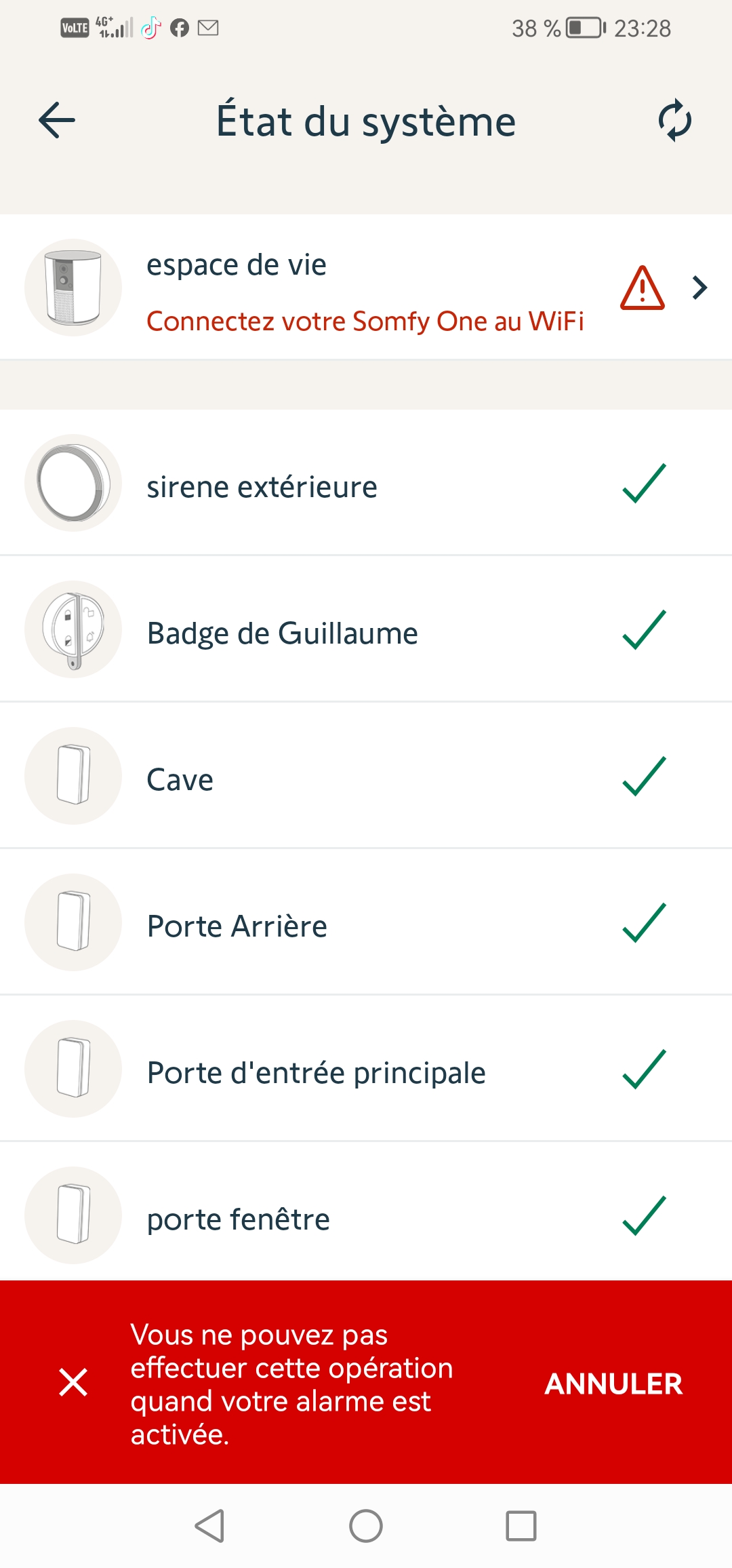The image size is (732, 1568).
Task: Tap the back arrow in the header
Action: point(57,121)
